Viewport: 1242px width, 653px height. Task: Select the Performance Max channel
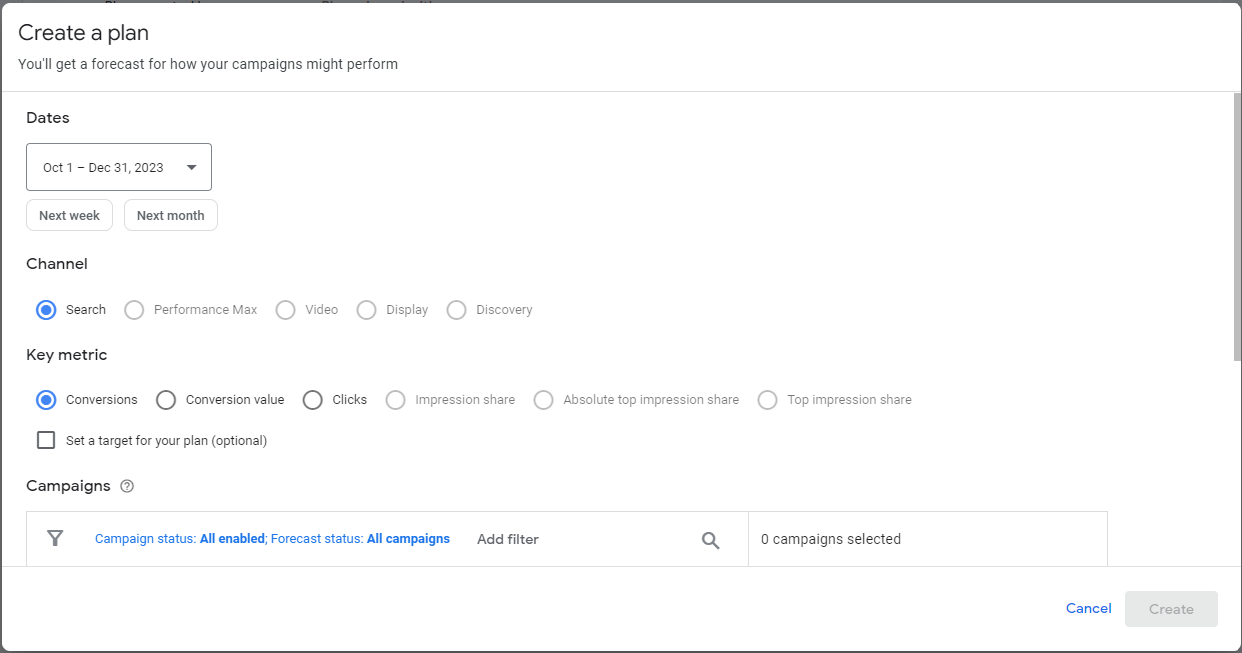[x=134, y=309]
